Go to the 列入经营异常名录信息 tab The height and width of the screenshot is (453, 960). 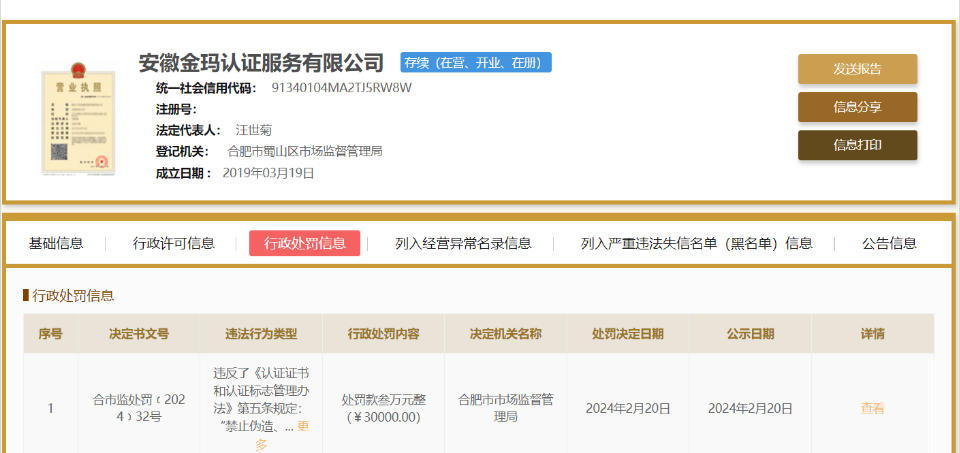463,243
